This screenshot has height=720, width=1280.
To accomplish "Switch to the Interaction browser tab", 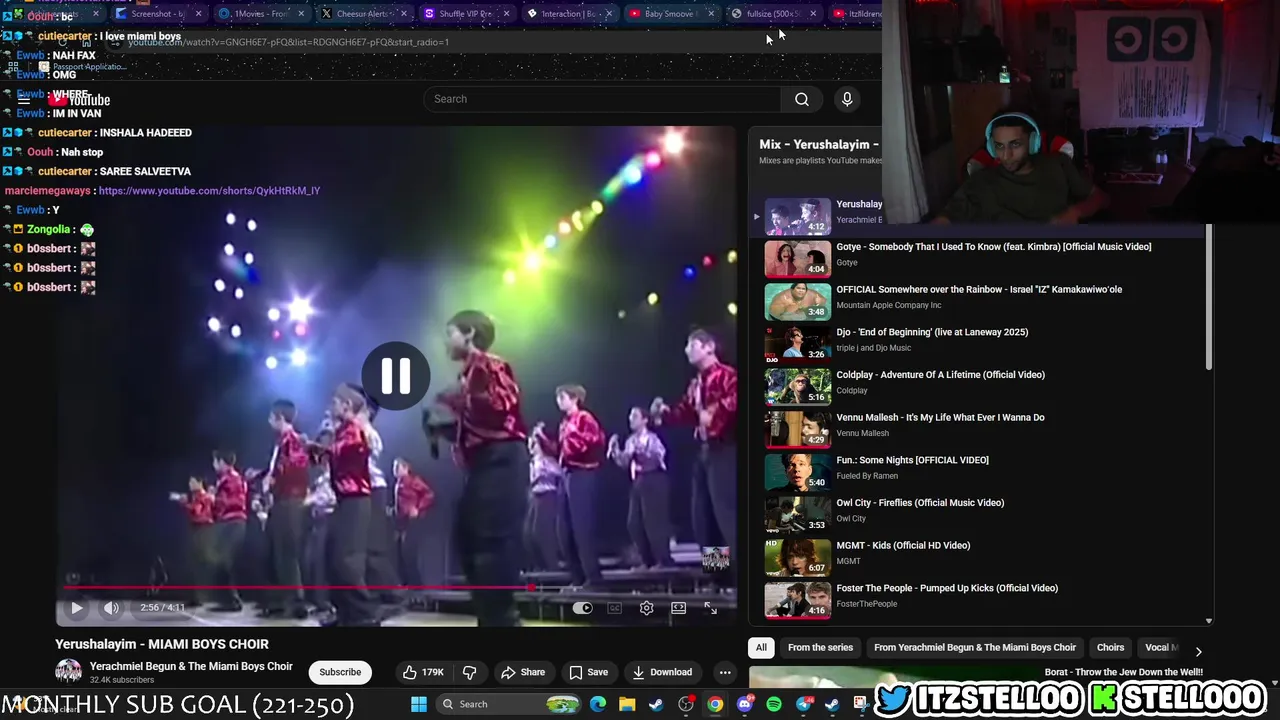I will click(568, 14).
